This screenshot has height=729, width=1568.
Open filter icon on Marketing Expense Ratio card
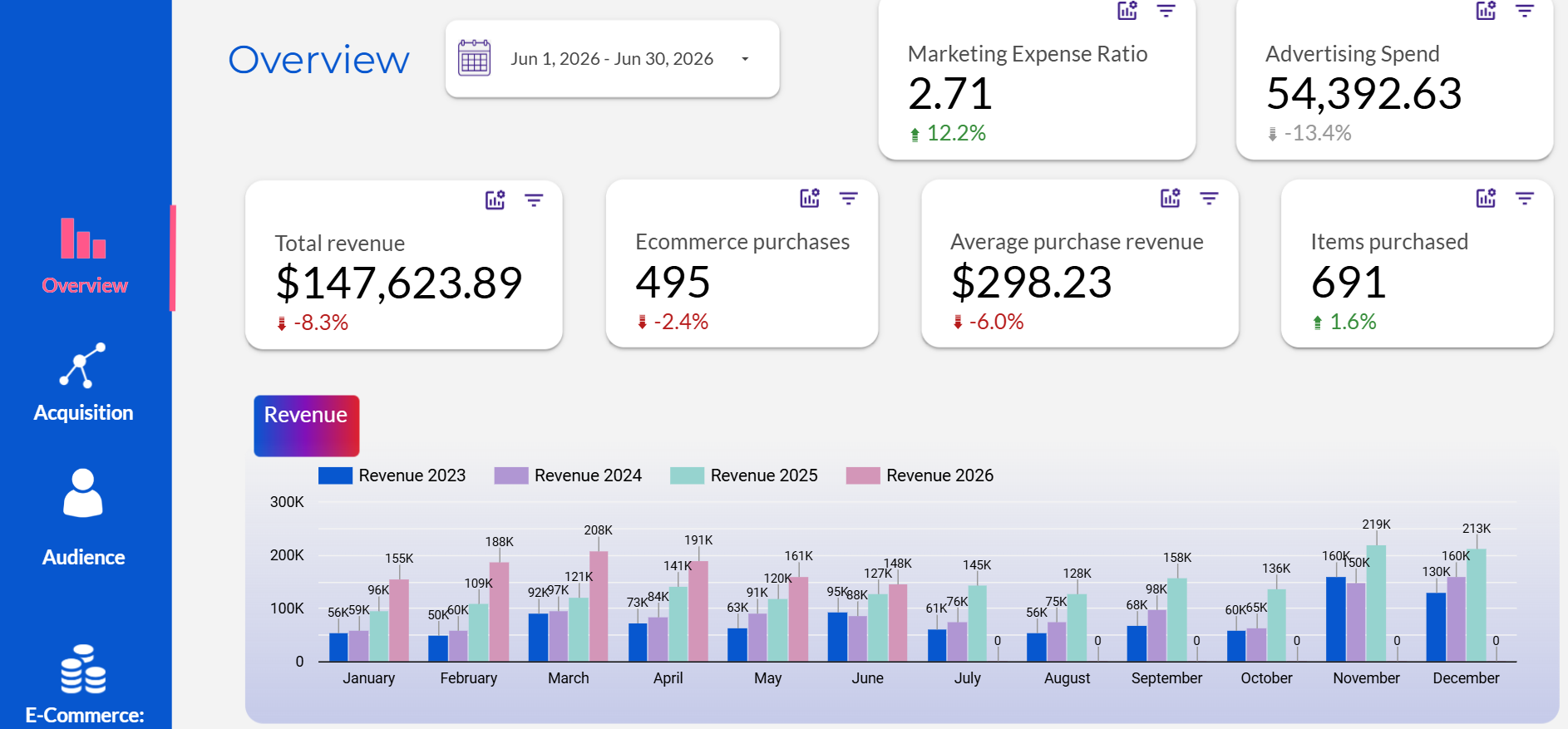pyautogui.click(x=1166, y=11)
